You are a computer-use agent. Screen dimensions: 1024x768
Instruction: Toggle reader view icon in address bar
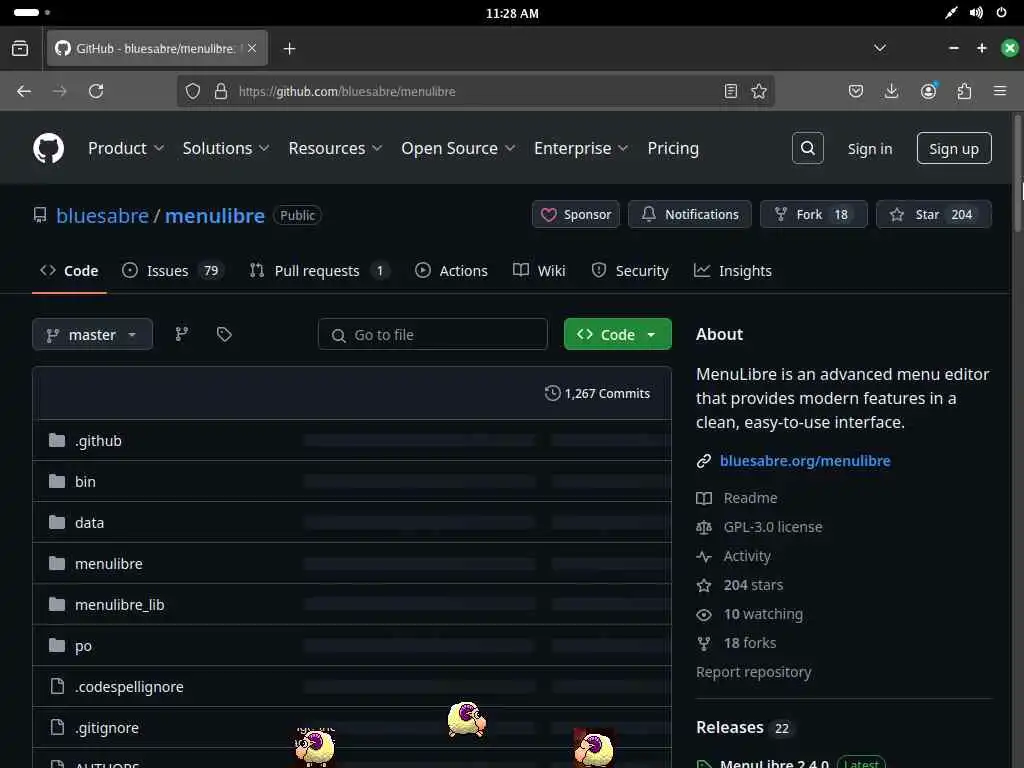point(730,91)
